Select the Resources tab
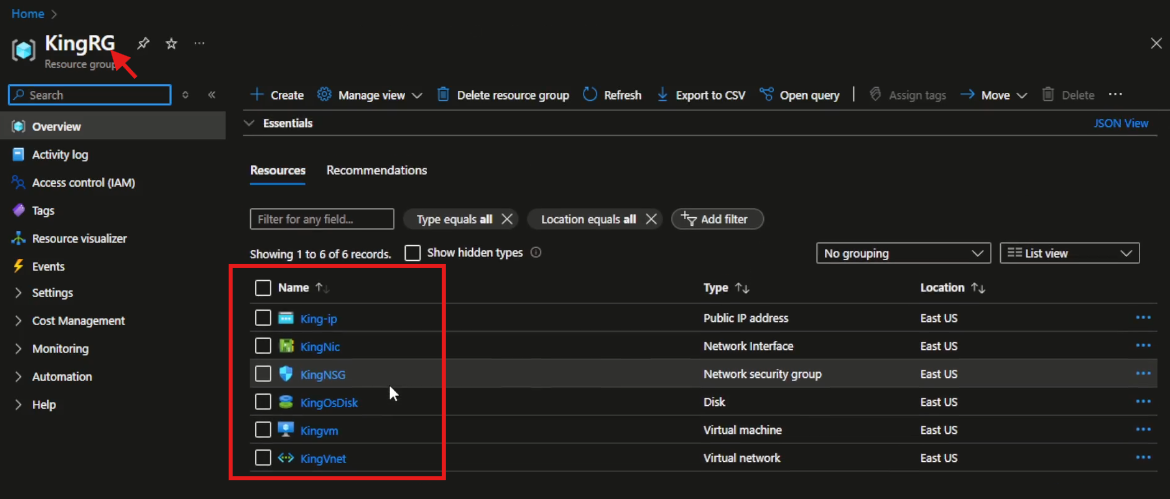This screenshot has width=1170, height=499. pyautogui.click(x=278, y=170)
